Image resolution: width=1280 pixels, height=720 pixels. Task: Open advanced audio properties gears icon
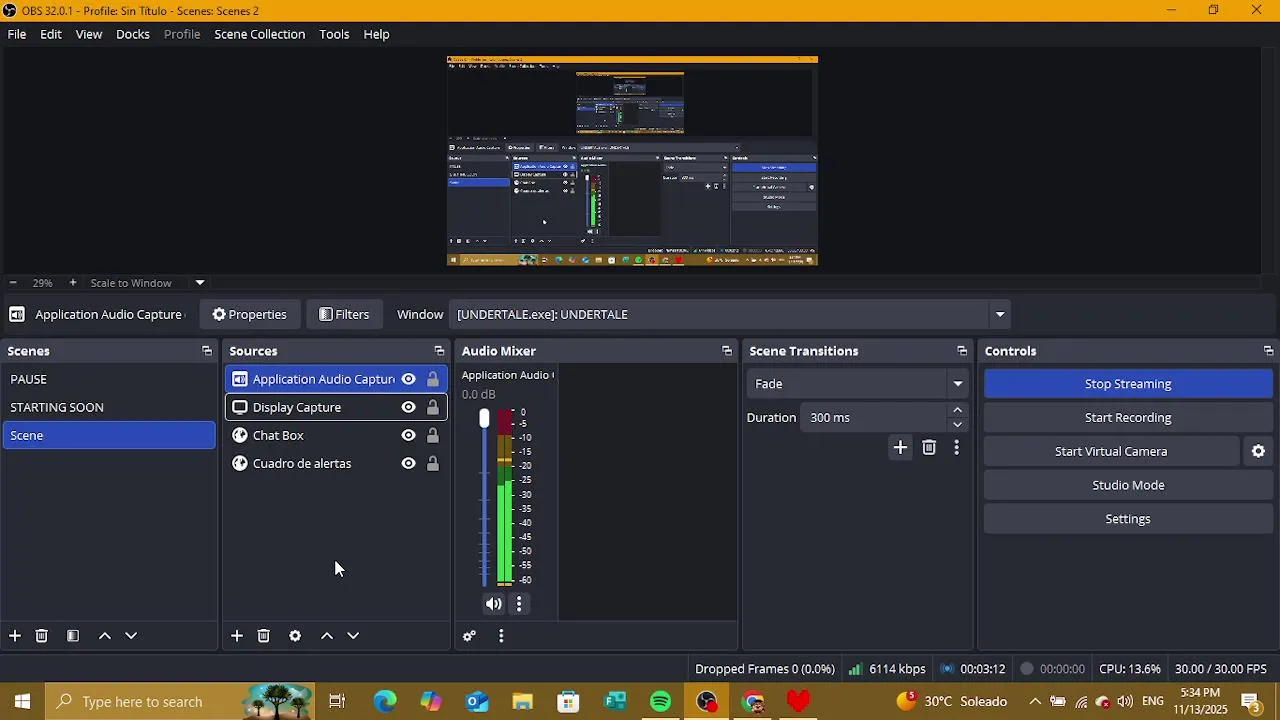tap(469, 636)
